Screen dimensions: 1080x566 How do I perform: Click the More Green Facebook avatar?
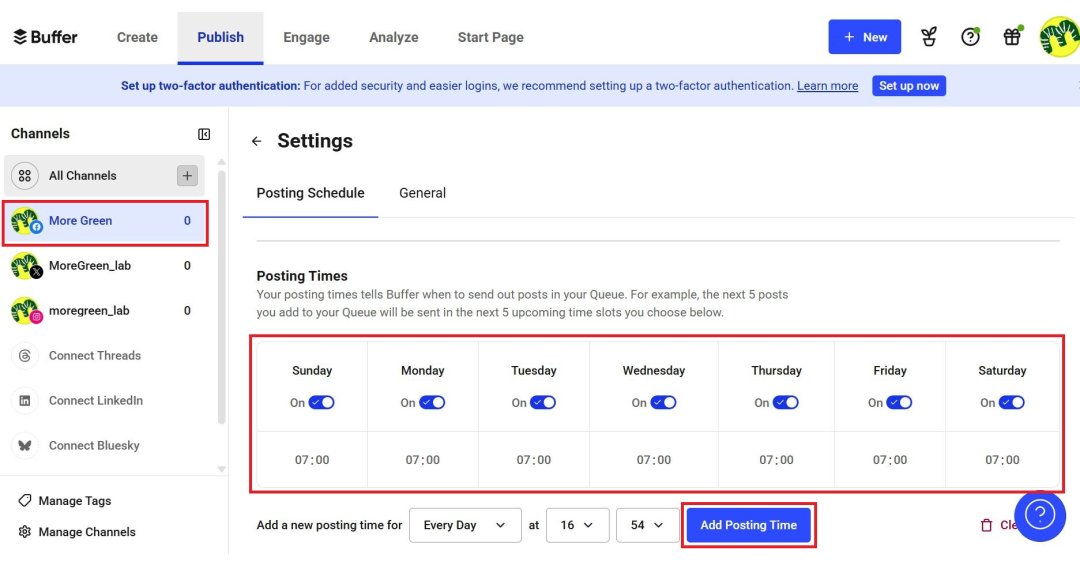[25, 221]
